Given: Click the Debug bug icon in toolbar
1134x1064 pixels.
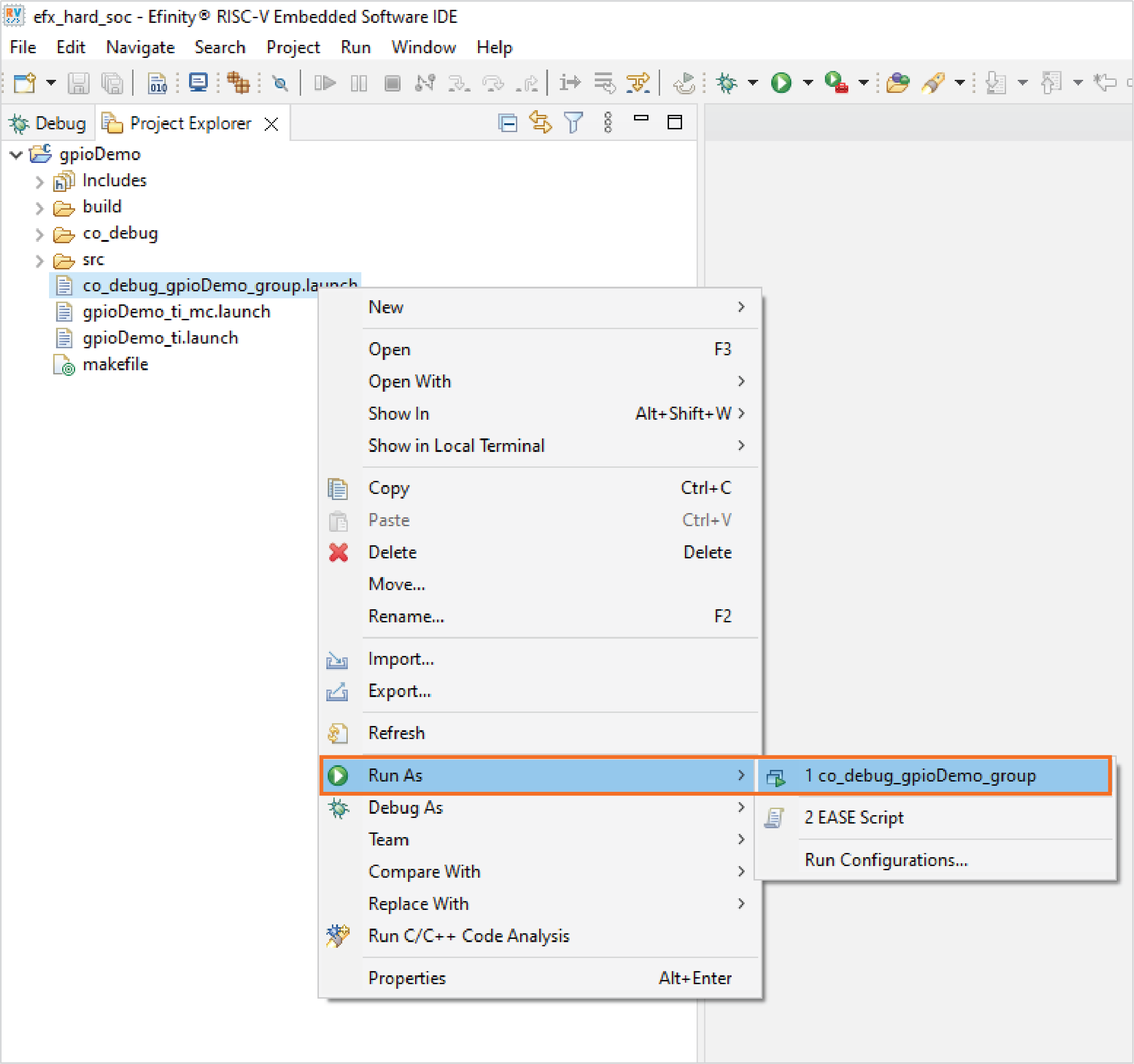Looking at the screenshot, I should 727,83.
